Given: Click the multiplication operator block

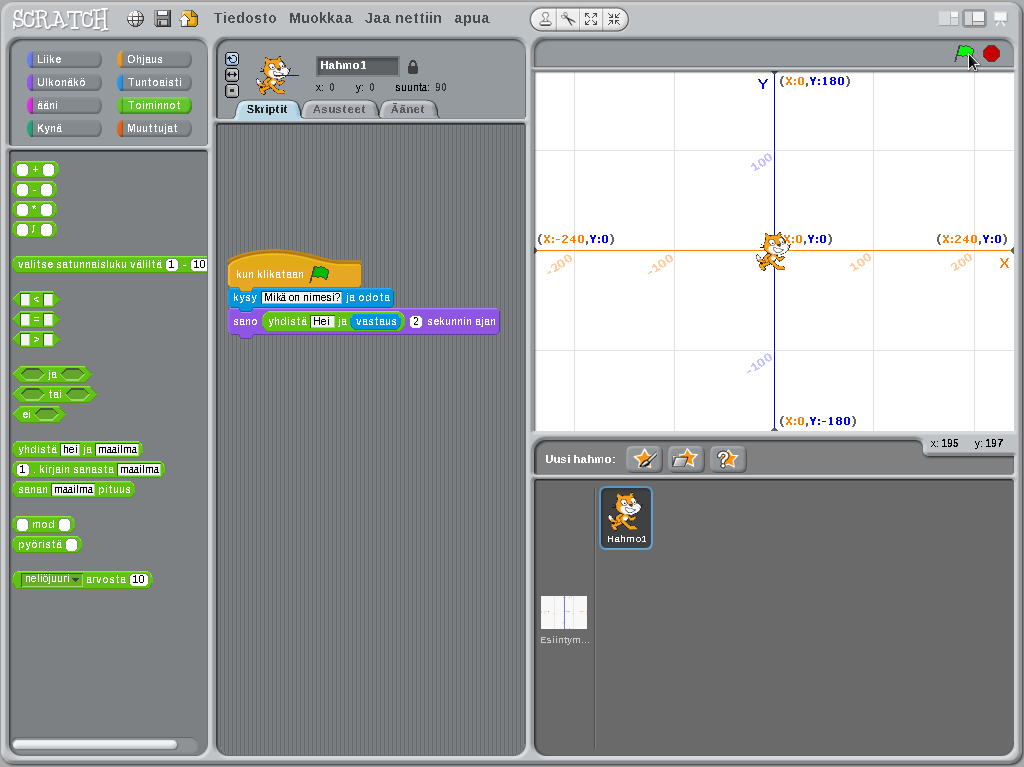Looking at the screenshot, I should coord(35,210).
